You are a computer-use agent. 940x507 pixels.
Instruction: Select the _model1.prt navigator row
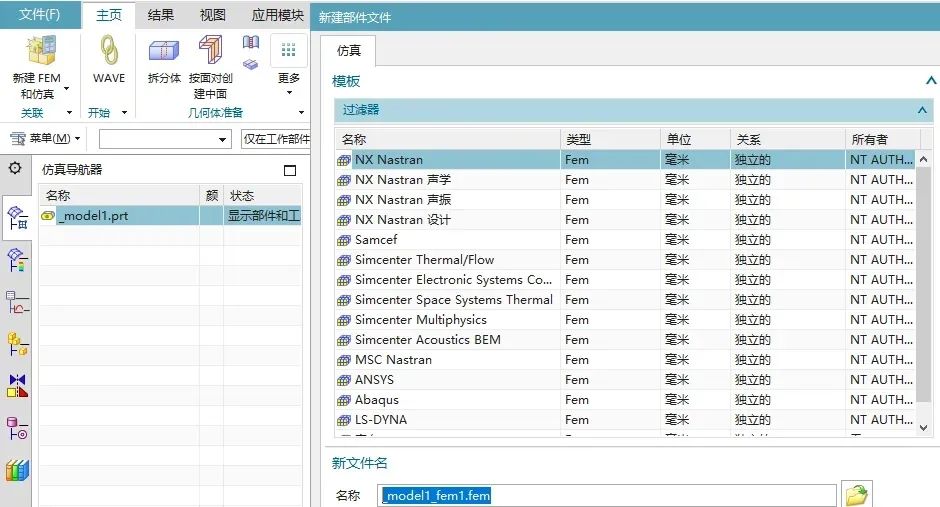tap(170, 216)
